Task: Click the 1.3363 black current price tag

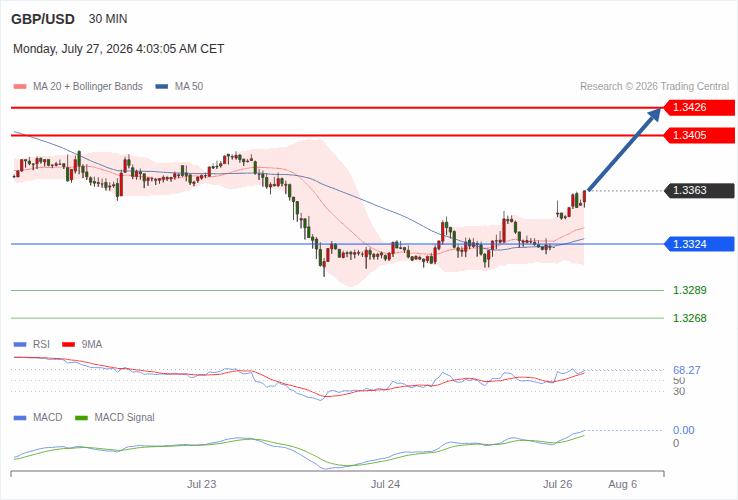Action: tap(699, 191)
